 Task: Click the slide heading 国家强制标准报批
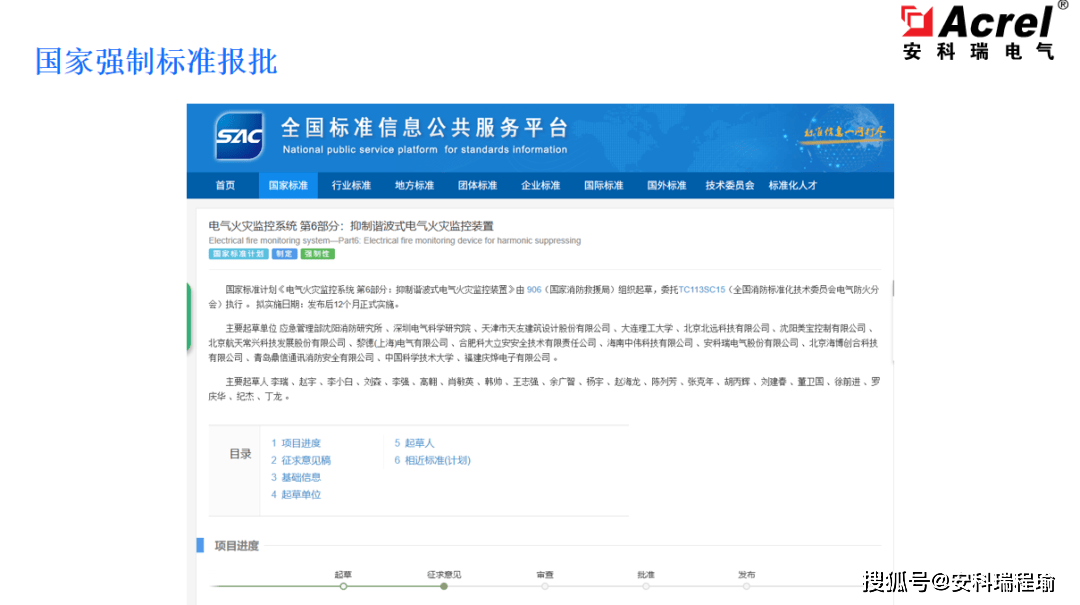click(156, 61)
